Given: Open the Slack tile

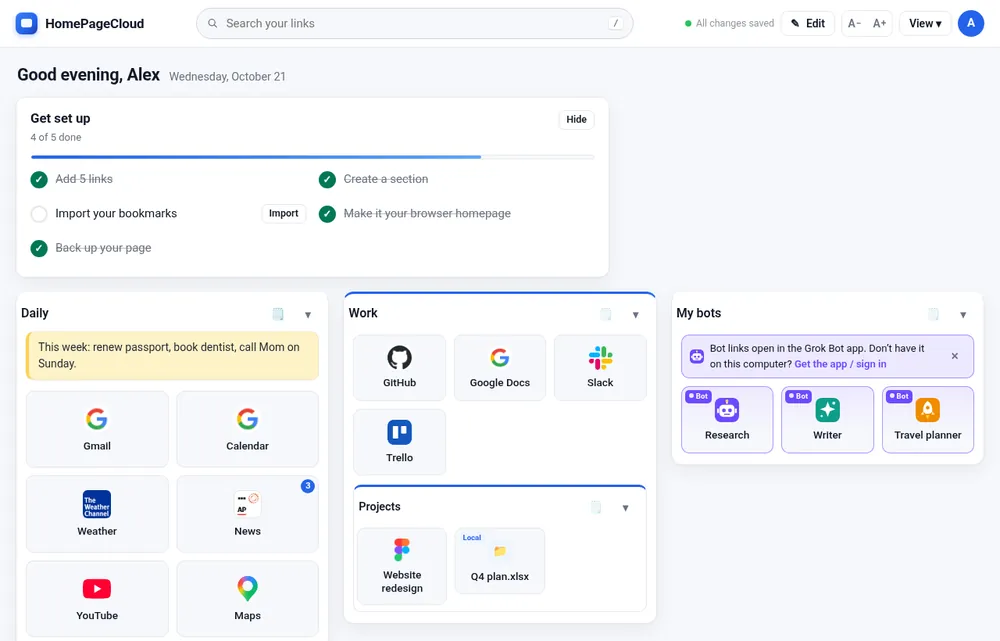Looking at the screenshot, I should 600,367.
